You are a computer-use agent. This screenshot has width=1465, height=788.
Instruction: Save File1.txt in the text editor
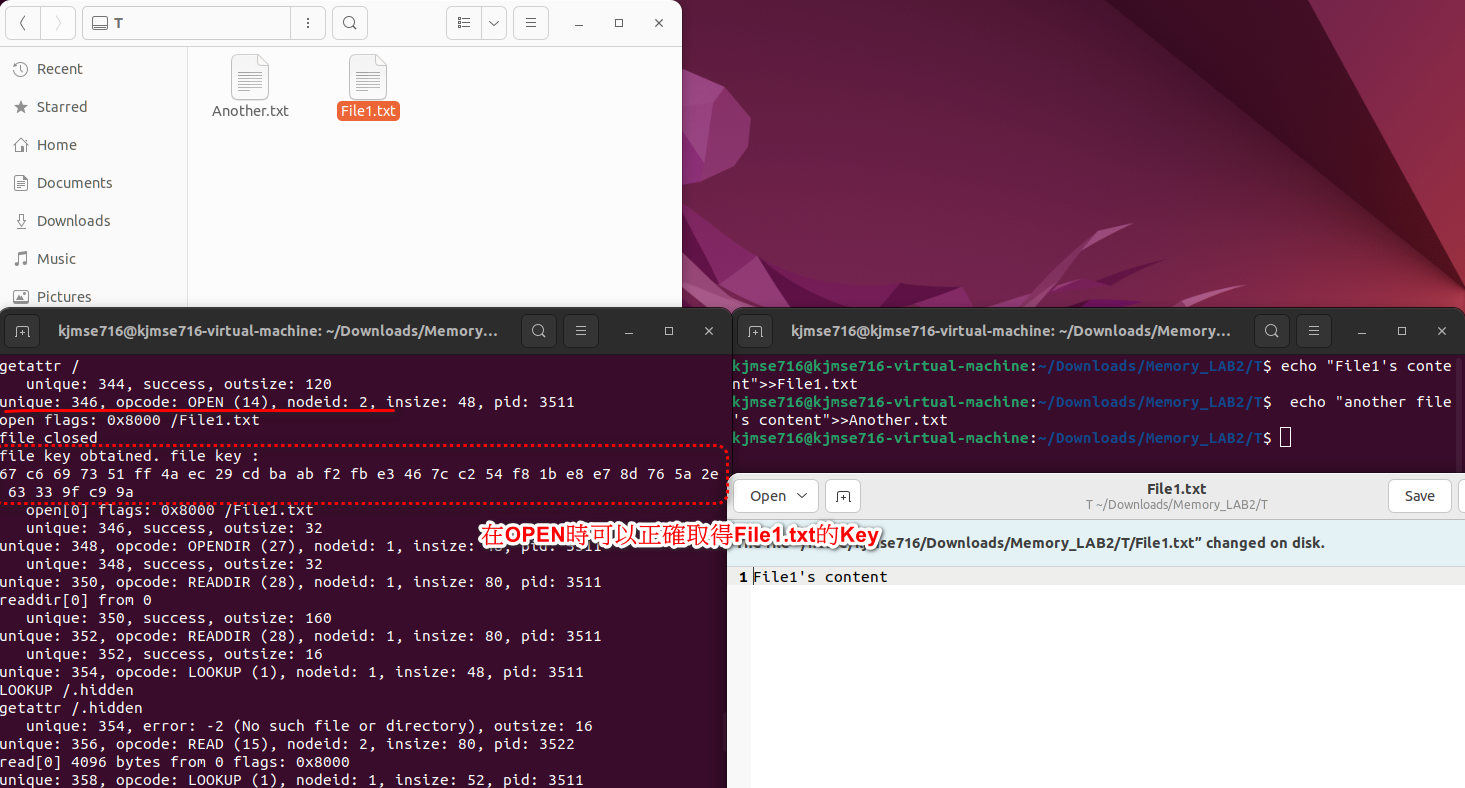1419,496
